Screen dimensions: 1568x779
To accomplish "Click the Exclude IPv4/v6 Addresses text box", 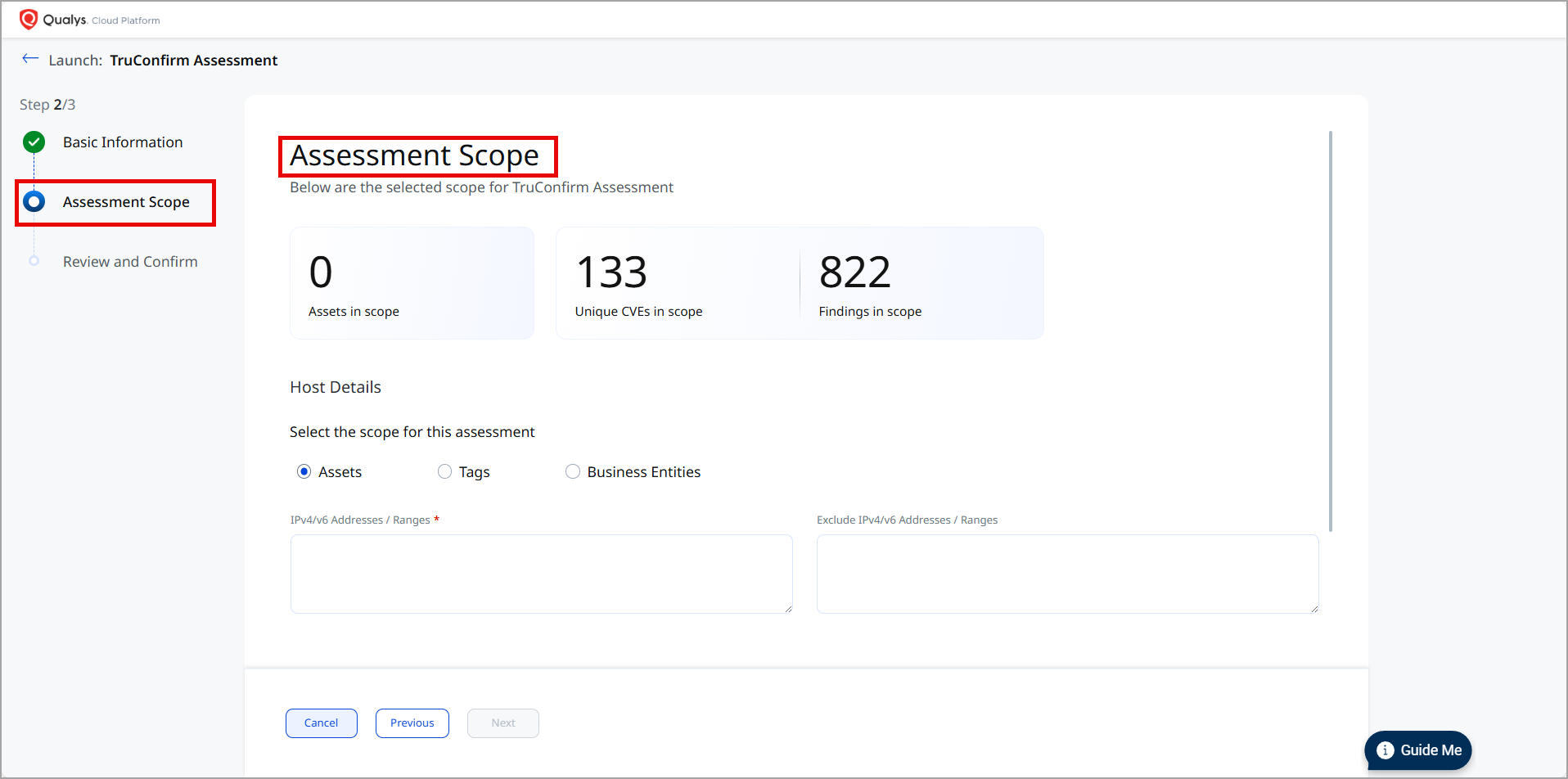I will click(1067, 574).
